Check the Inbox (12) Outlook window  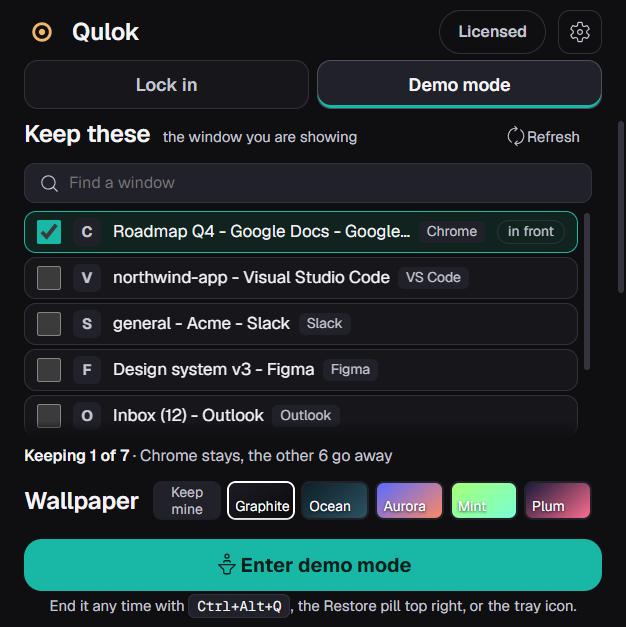[49, 416]
